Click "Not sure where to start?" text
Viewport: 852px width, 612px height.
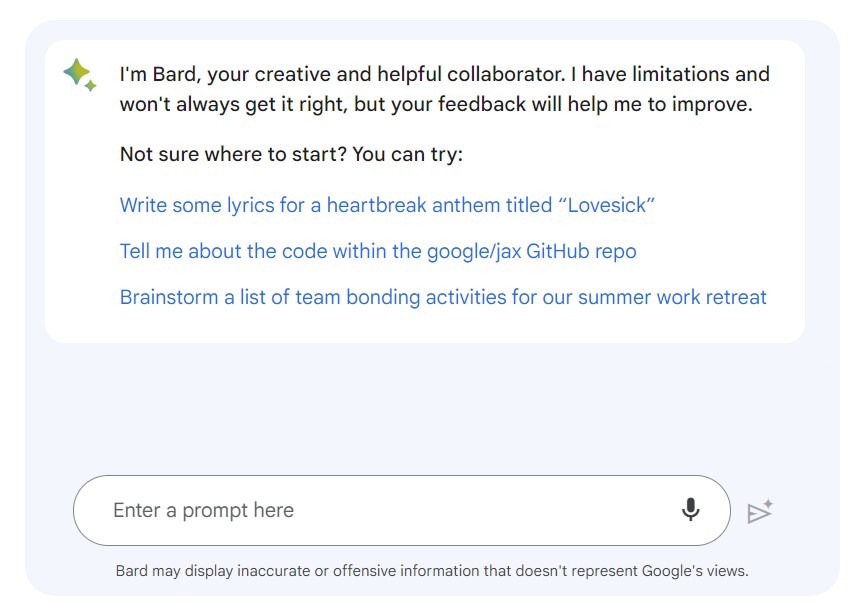pyautogui.click(x=233, y=154)
